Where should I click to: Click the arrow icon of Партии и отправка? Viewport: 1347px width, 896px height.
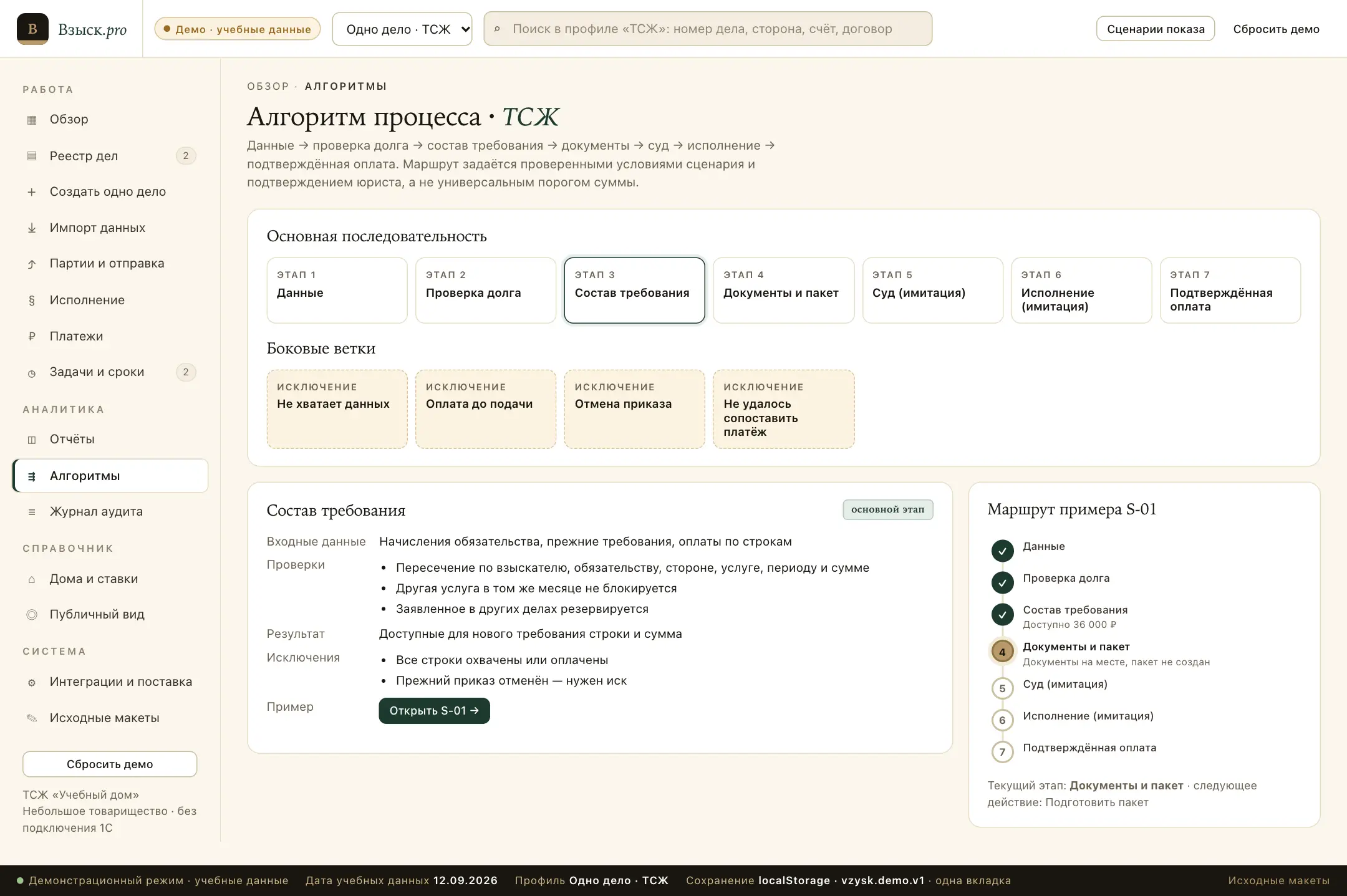click(x=32, y=264)
